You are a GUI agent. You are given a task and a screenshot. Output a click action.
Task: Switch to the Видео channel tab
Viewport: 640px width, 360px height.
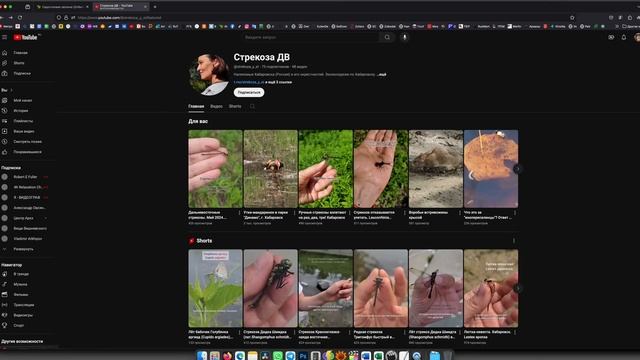point(216,107)
